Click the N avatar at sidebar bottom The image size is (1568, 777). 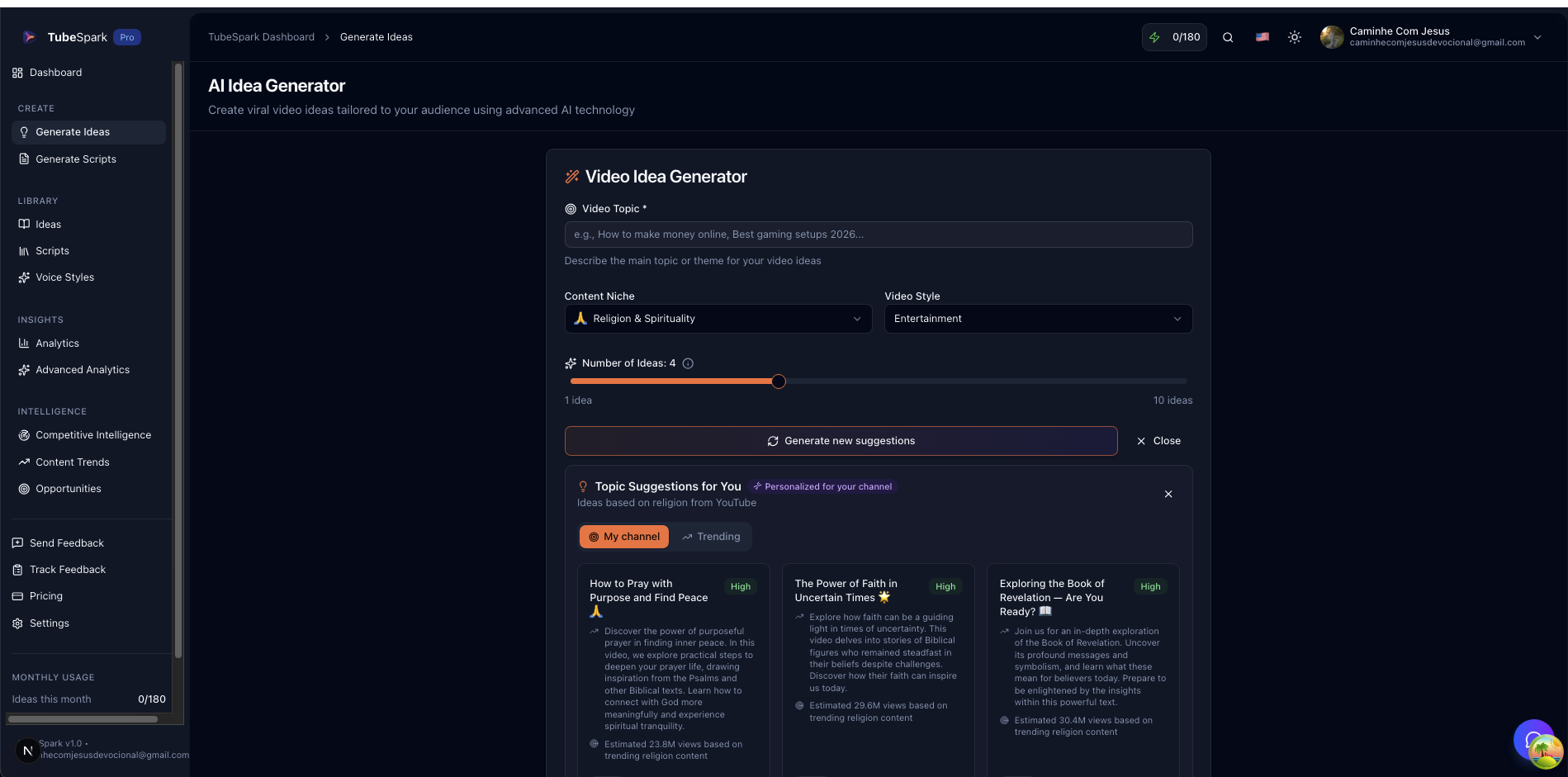[27, 751]
